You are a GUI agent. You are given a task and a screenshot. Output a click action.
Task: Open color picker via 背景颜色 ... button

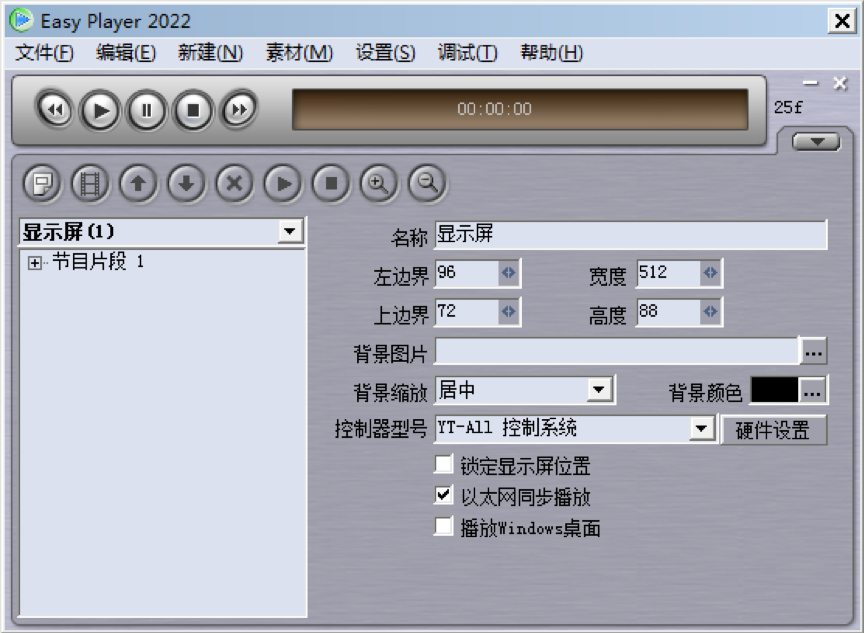coord(812,391)
